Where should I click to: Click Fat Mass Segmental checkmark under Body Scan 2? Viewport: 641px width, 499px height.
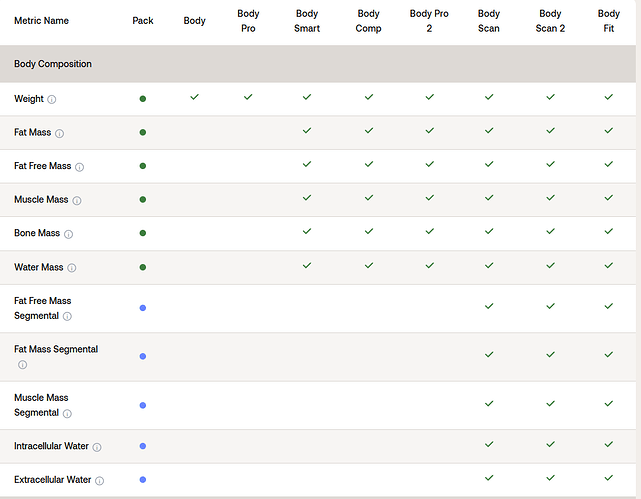551,354
